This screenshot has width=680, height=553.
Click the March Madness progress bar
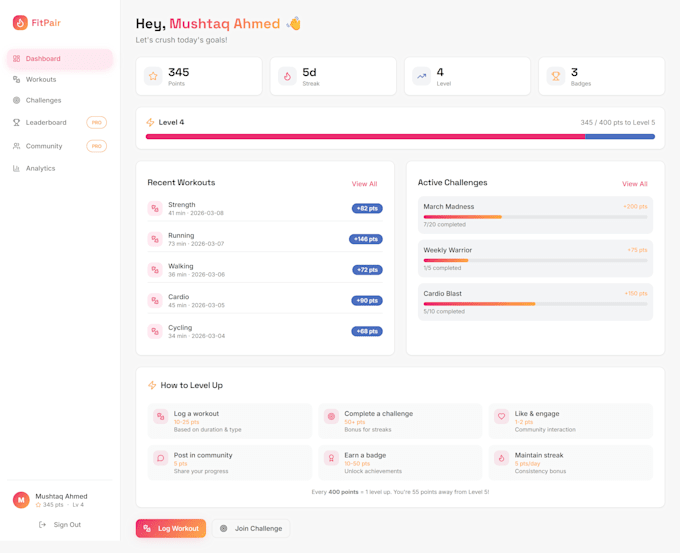tap(535, 217)
